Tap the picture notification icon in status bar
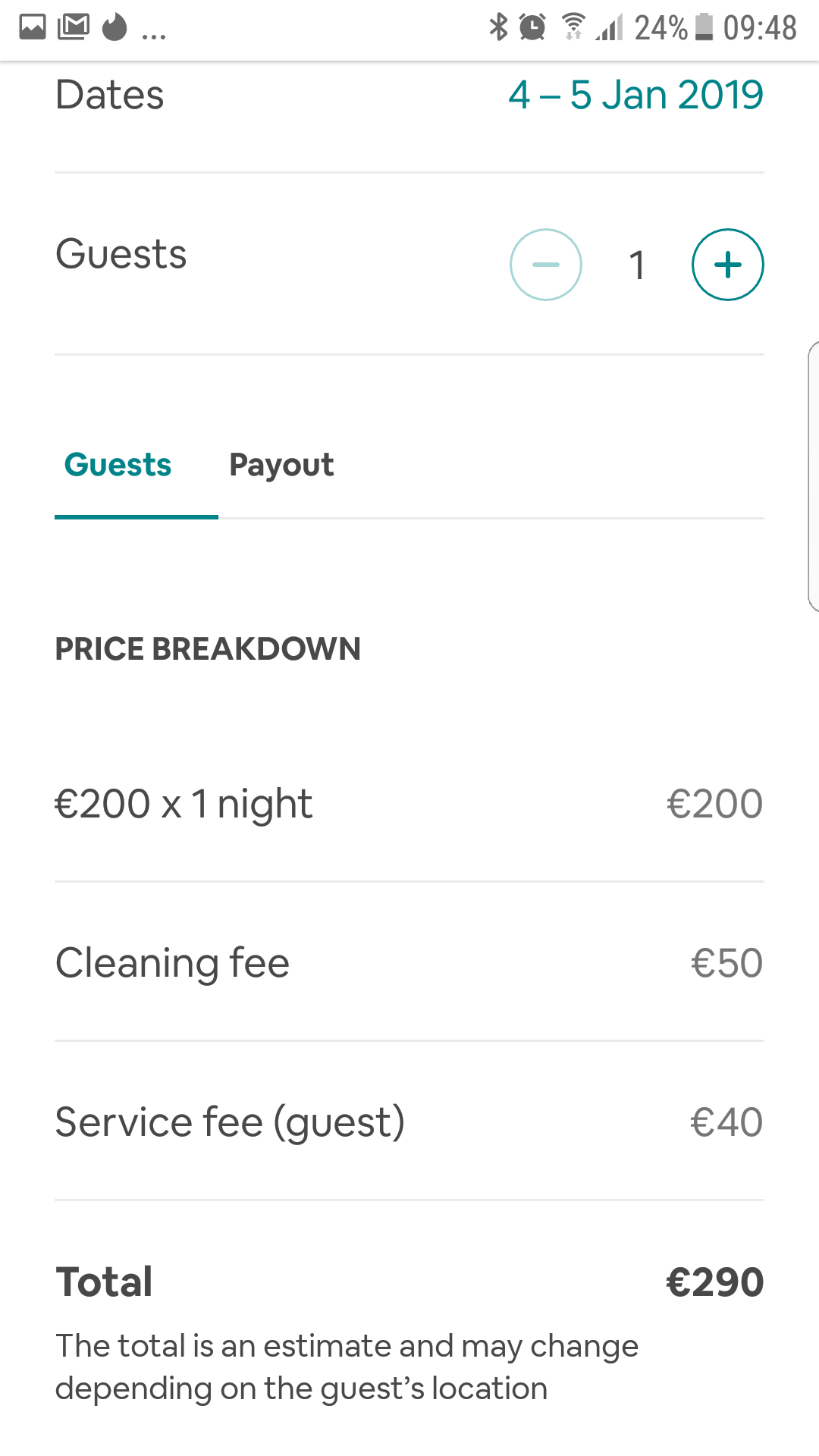Screen dimensions: 819x1456 point(33,27)
